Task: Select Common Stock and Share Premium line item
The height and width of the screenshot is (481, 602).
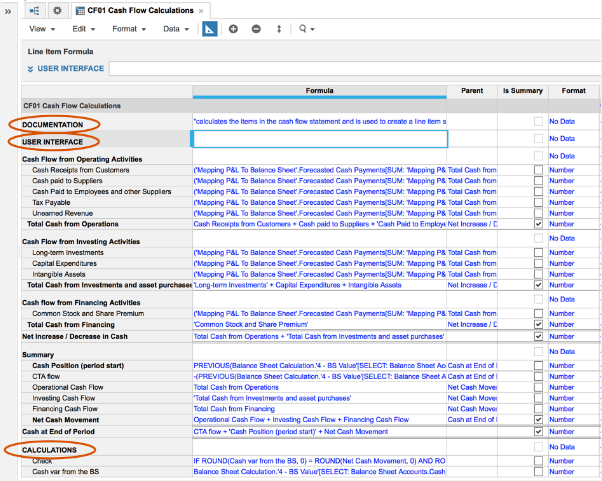Action: click(x=107, y=314)
